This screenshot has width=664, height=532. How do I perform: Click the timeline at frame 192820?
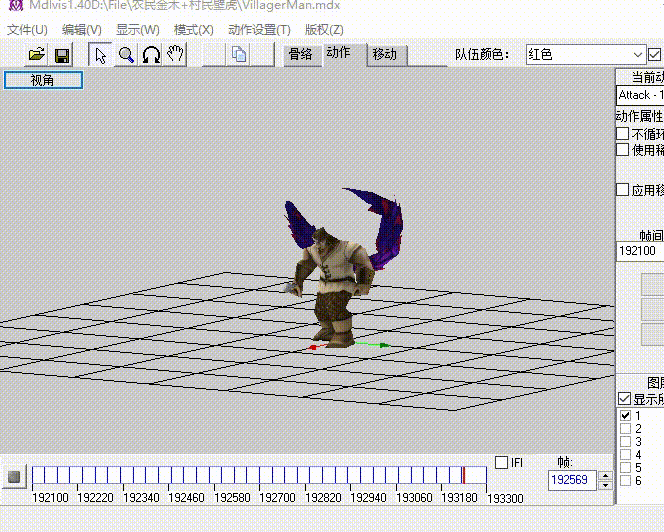[x=305, y=475]
